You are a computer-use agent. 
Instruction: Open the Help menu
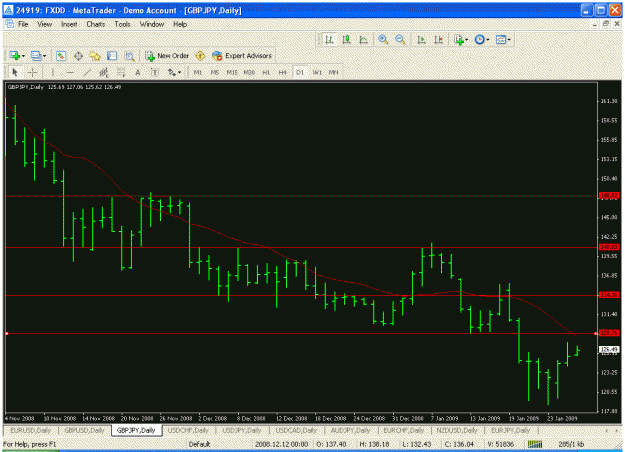[180, 24]
